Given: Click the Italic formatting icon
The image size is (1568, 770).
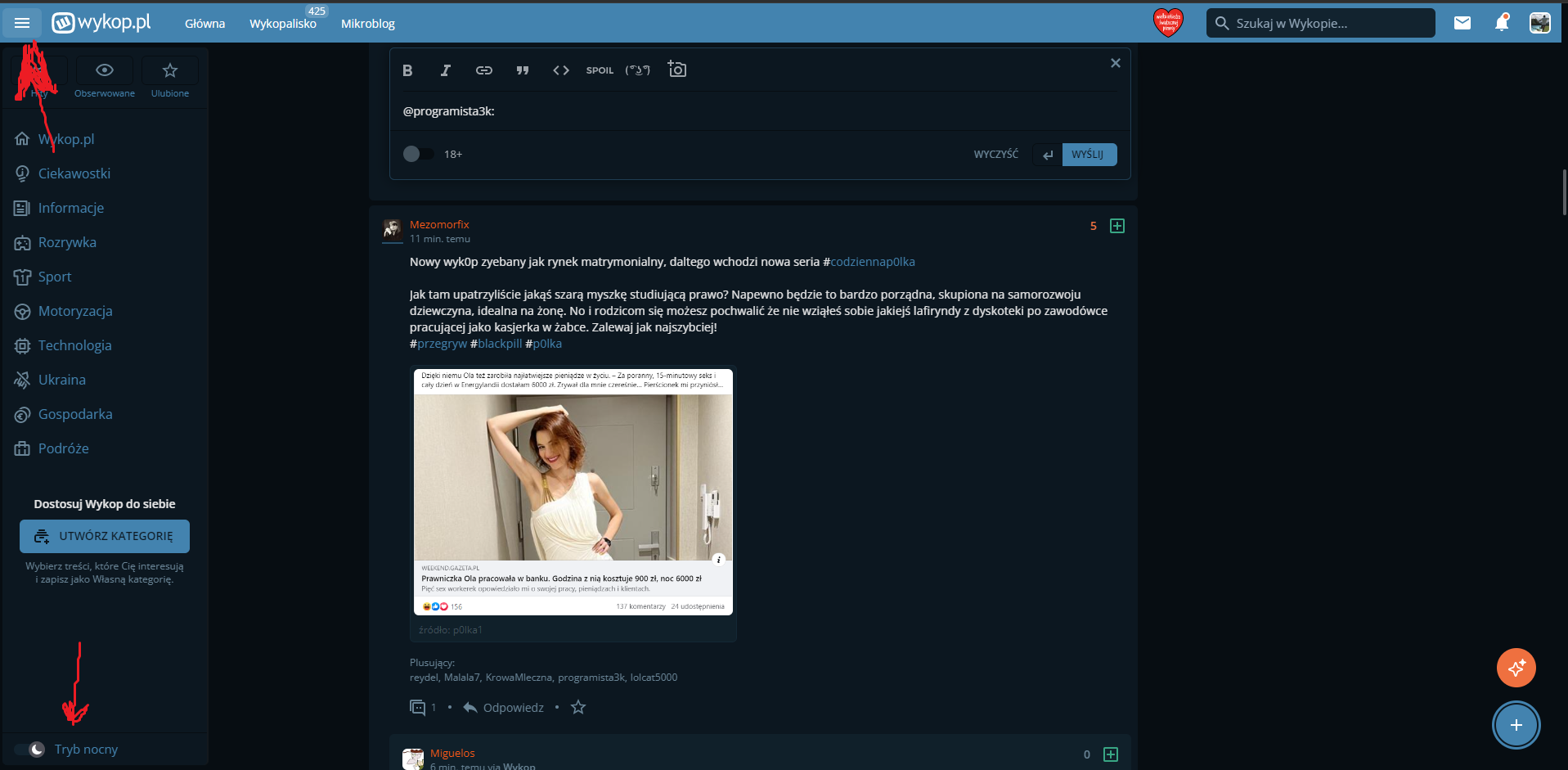Looking at the screenshot, I should pos(445,70).
